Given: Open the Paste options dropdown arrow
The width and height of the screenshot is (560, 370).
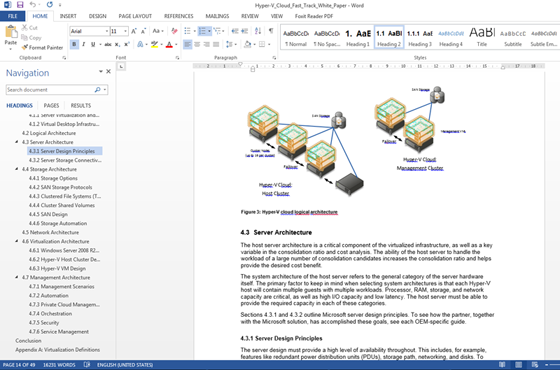Looking at the screenshot, I should tap(11, 48).
